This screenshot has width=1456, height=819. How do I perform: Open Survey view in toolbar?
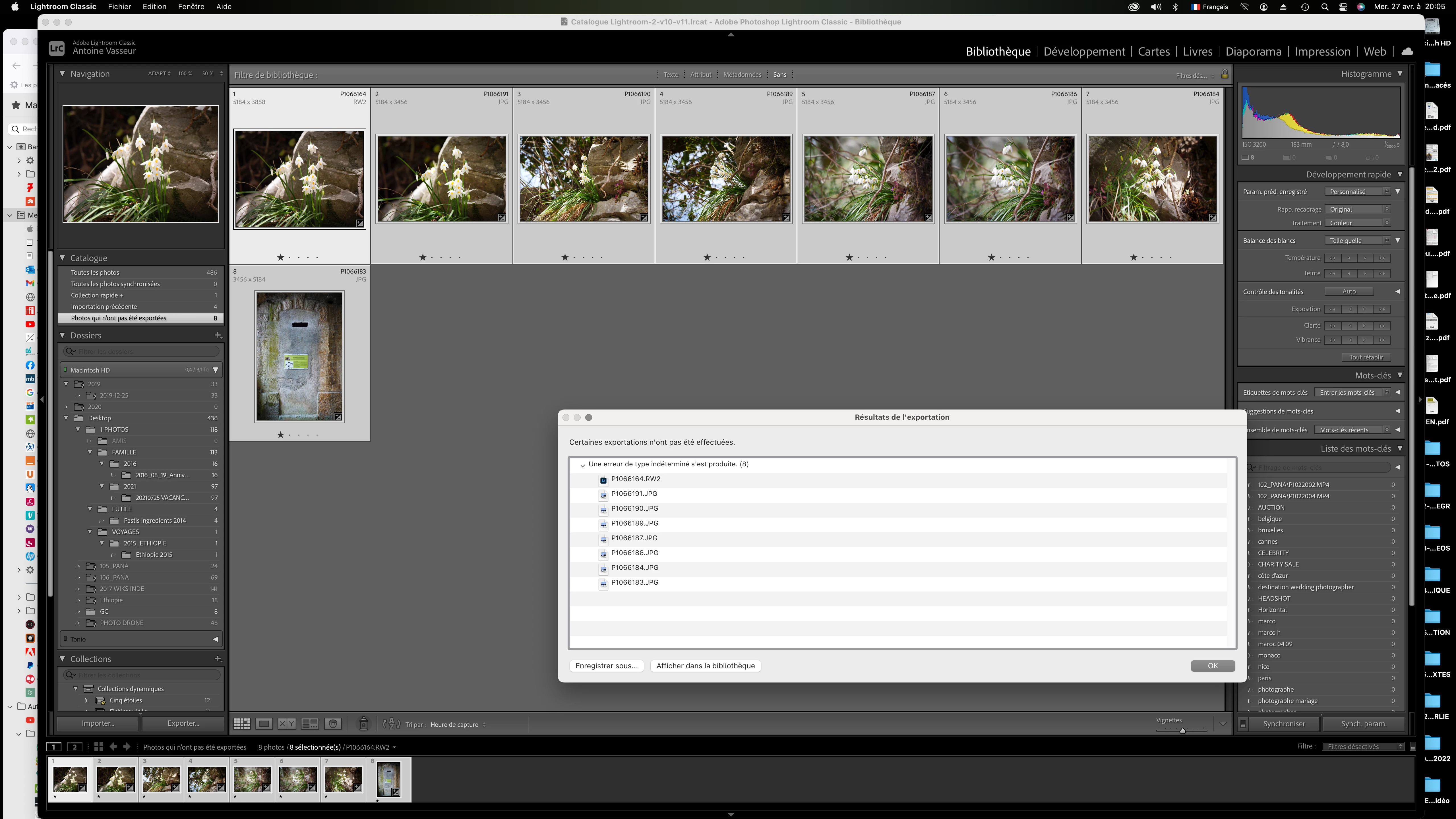click(x=310, y=723)
